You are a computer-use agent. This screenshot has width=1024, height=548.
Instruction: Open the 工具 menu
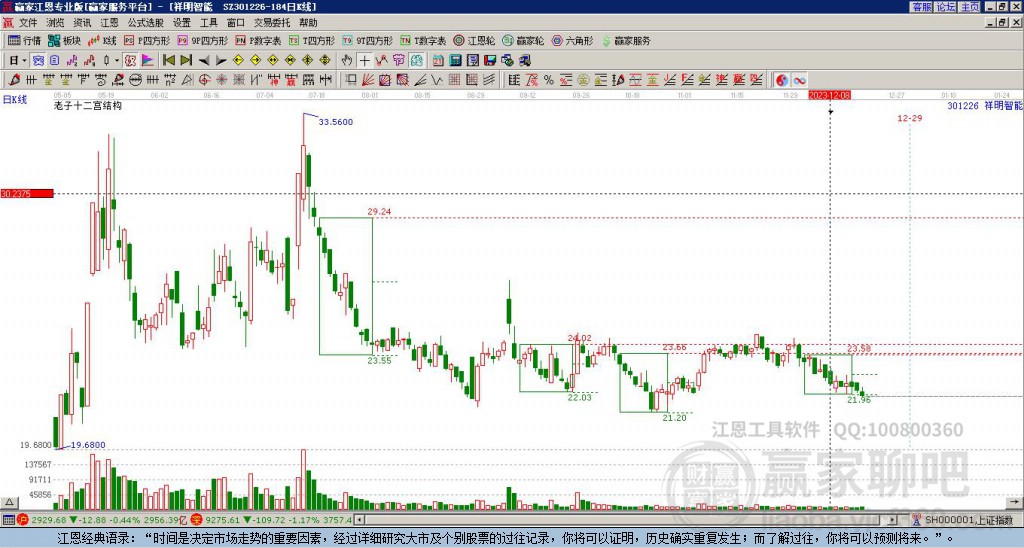(208, 23)
